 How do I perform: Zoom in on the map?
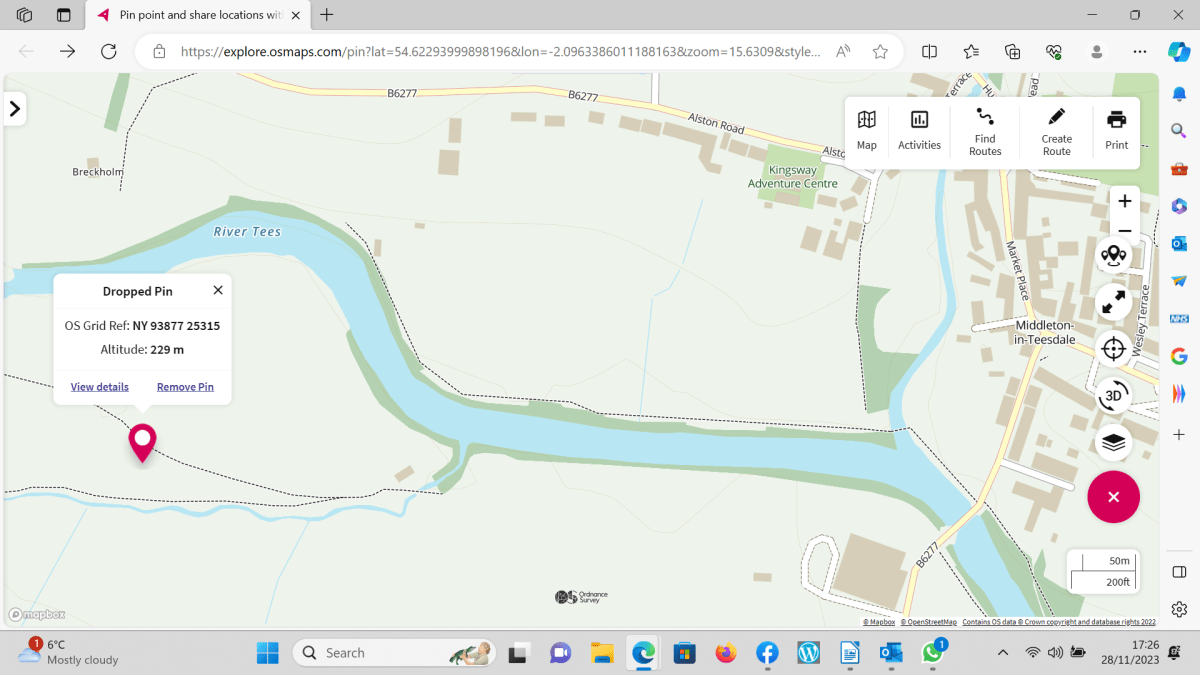coord(1124,201)
